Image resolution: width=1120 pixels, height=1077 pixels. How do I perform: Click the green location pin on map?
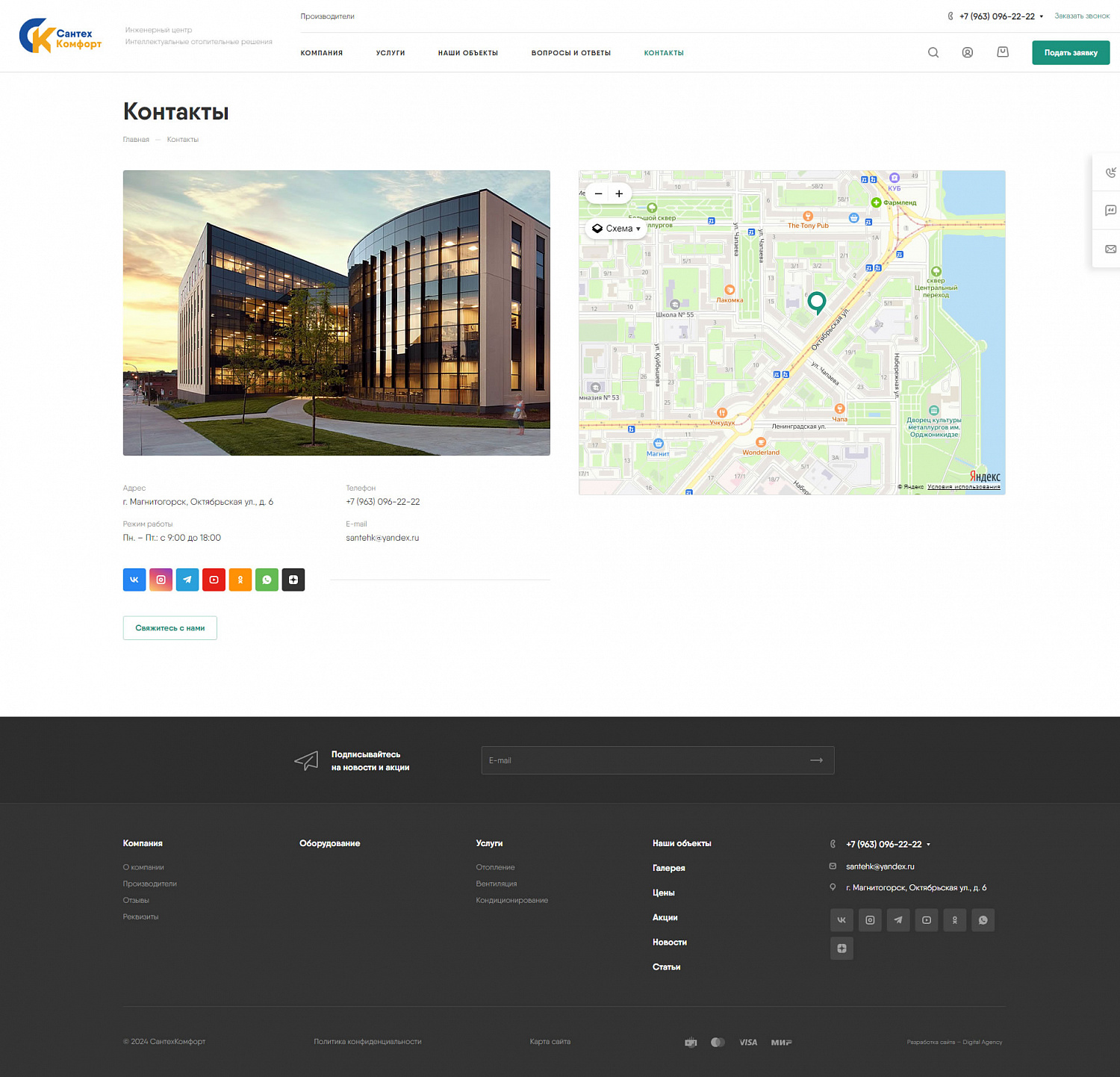(817, 302)
